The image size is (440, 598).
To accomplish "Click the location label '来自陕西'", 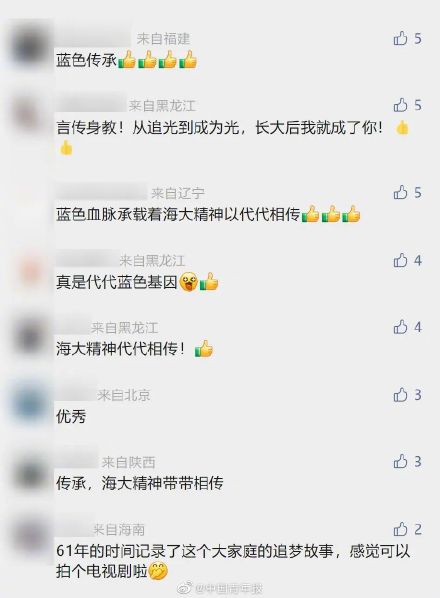I will 128,462.
